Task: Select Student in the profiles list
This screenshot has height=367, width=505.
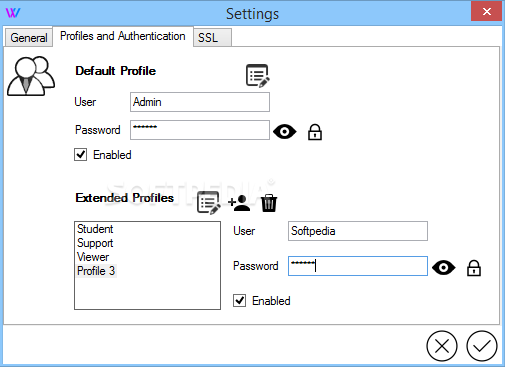Action: click(95, 229)
